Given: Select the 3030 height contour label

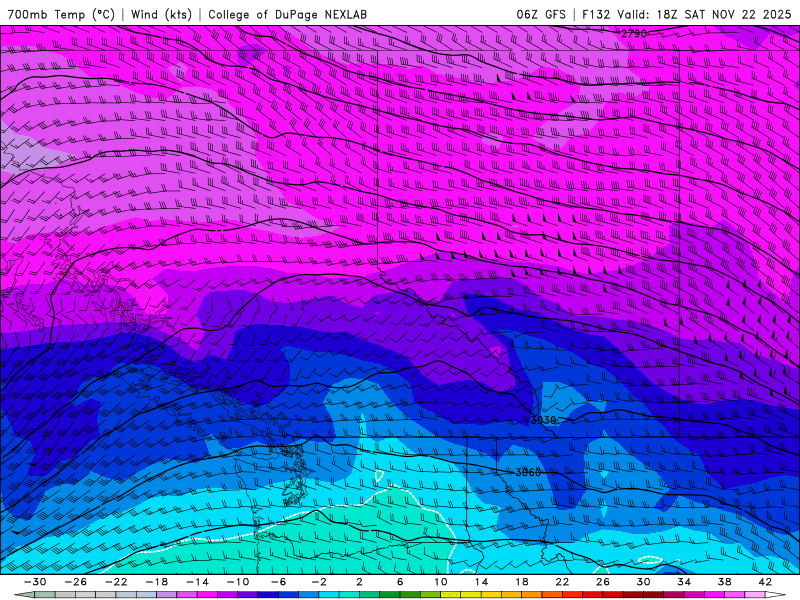Looking at the screenshot, I should (543, 420).
